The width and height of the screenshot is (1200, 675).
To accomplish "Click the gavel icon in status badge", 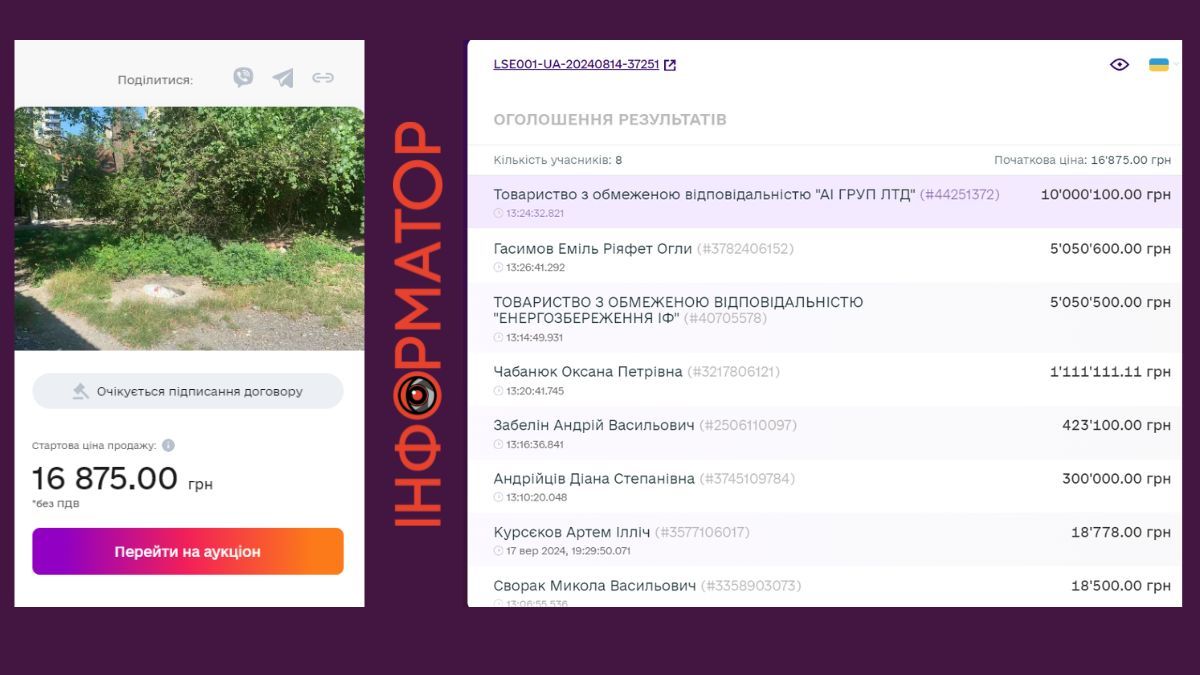I will (x=81, y=392).
